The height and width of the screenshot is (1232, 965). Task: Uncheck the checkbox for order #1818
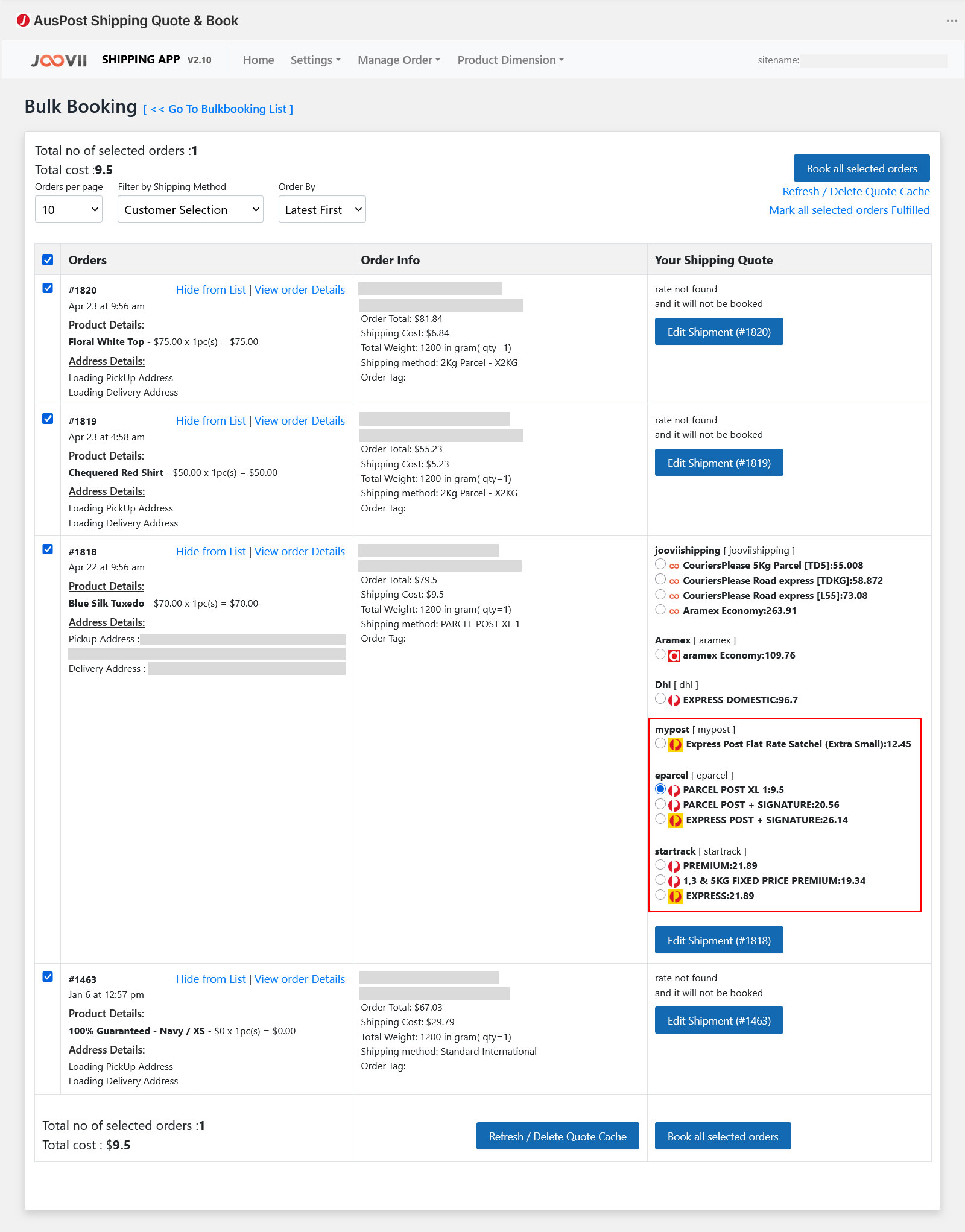48,549
